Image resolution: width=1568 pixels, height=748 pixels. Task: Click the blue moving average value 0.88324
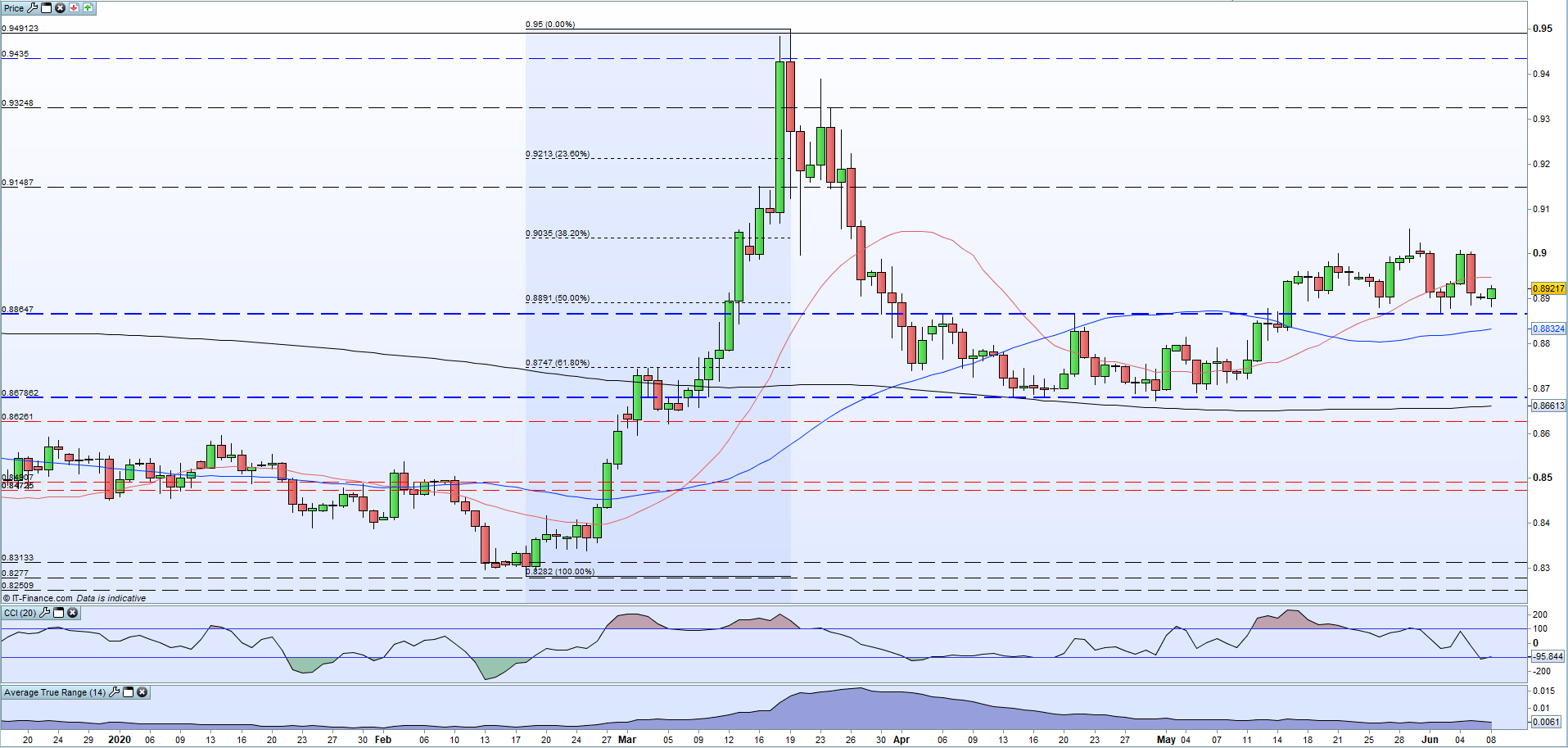(1548, 329)
